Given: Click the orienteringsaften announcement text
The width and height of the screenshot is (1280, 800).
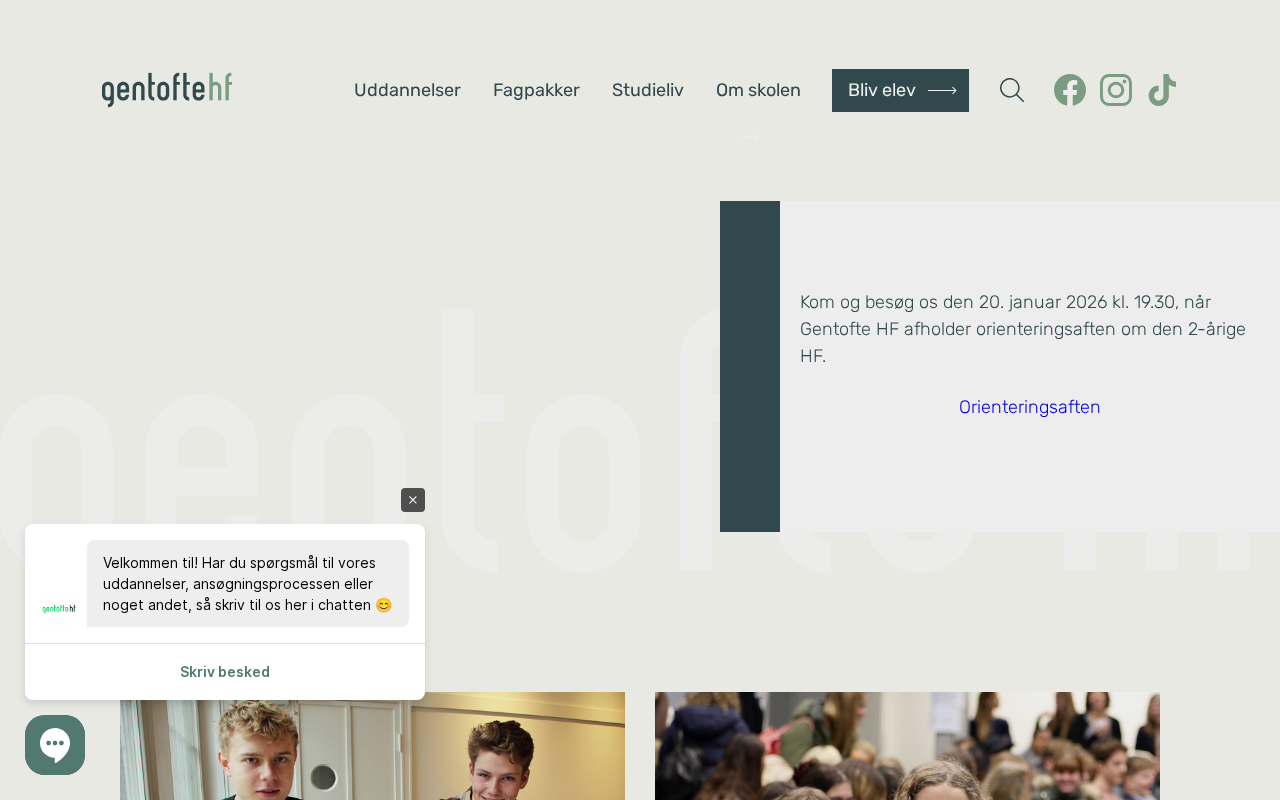Looking at the screenshot, I should pos(1023,329).
